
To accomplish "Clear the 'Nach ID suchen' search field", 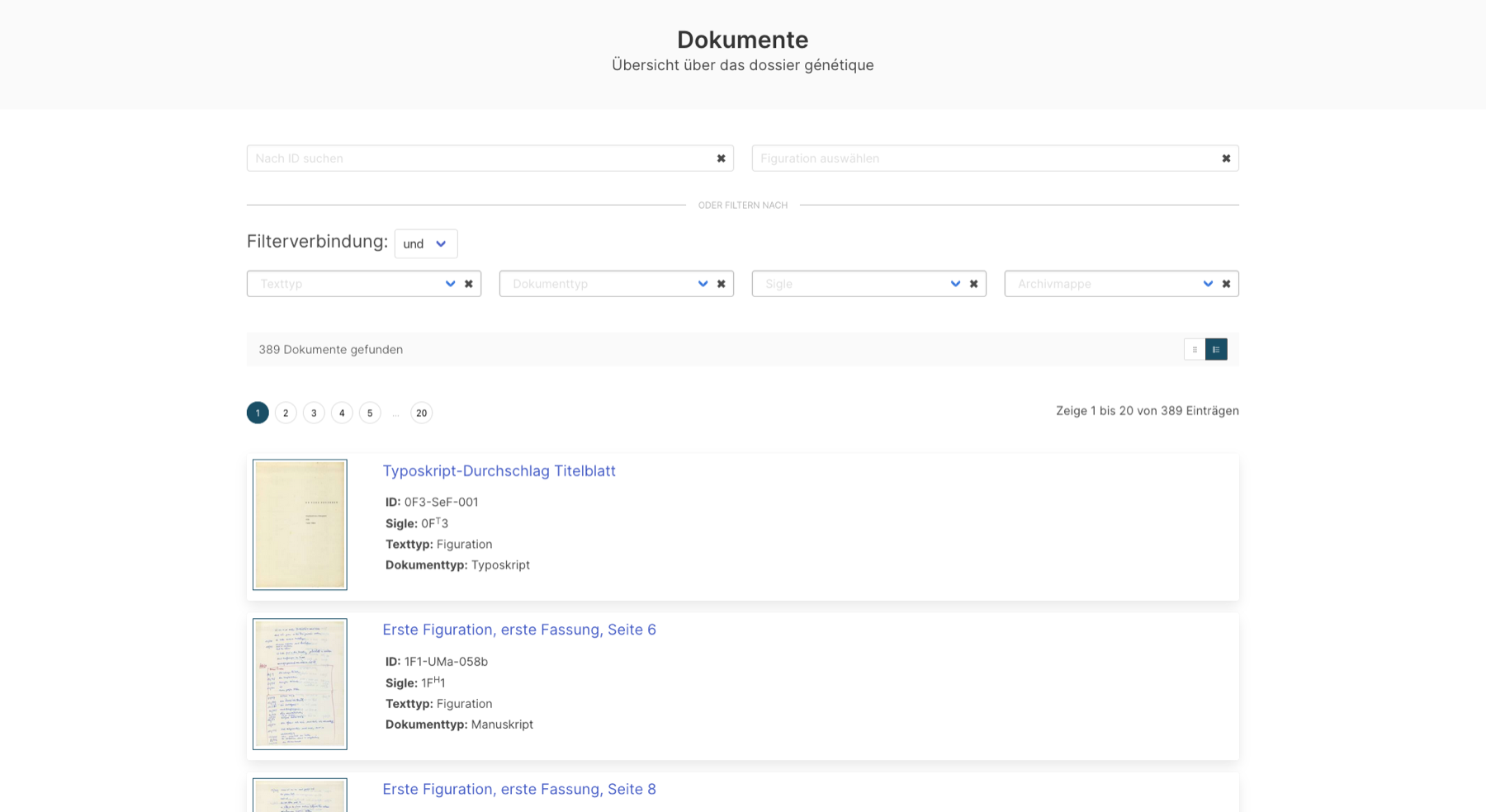I will coord(721,158).
